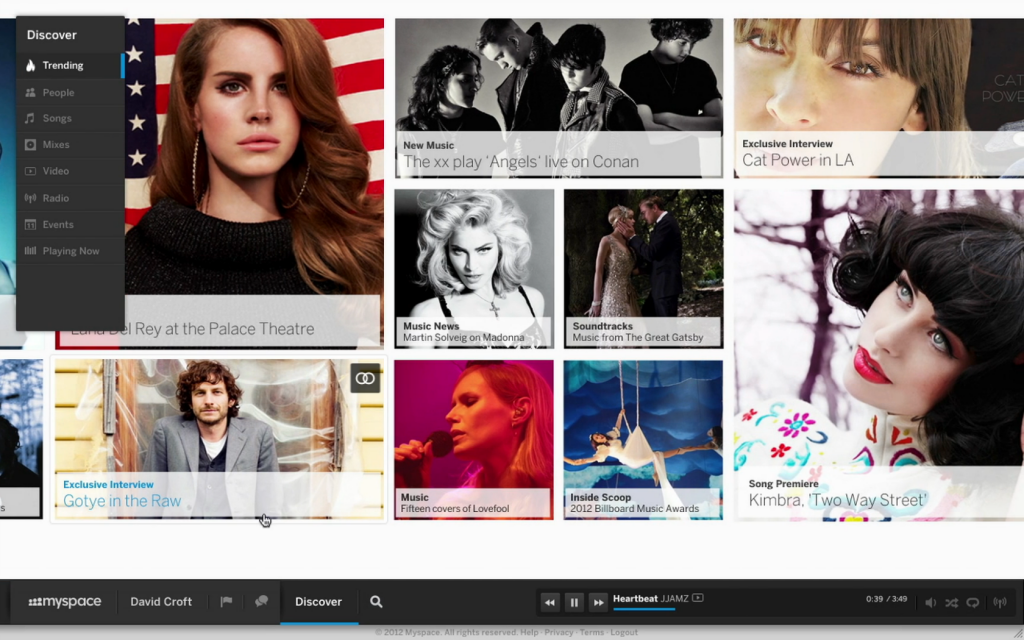Click the bars icon beside Playing Now
Image resolution: width=1024 pixels, height=640 pixels.
pos(30,251)
